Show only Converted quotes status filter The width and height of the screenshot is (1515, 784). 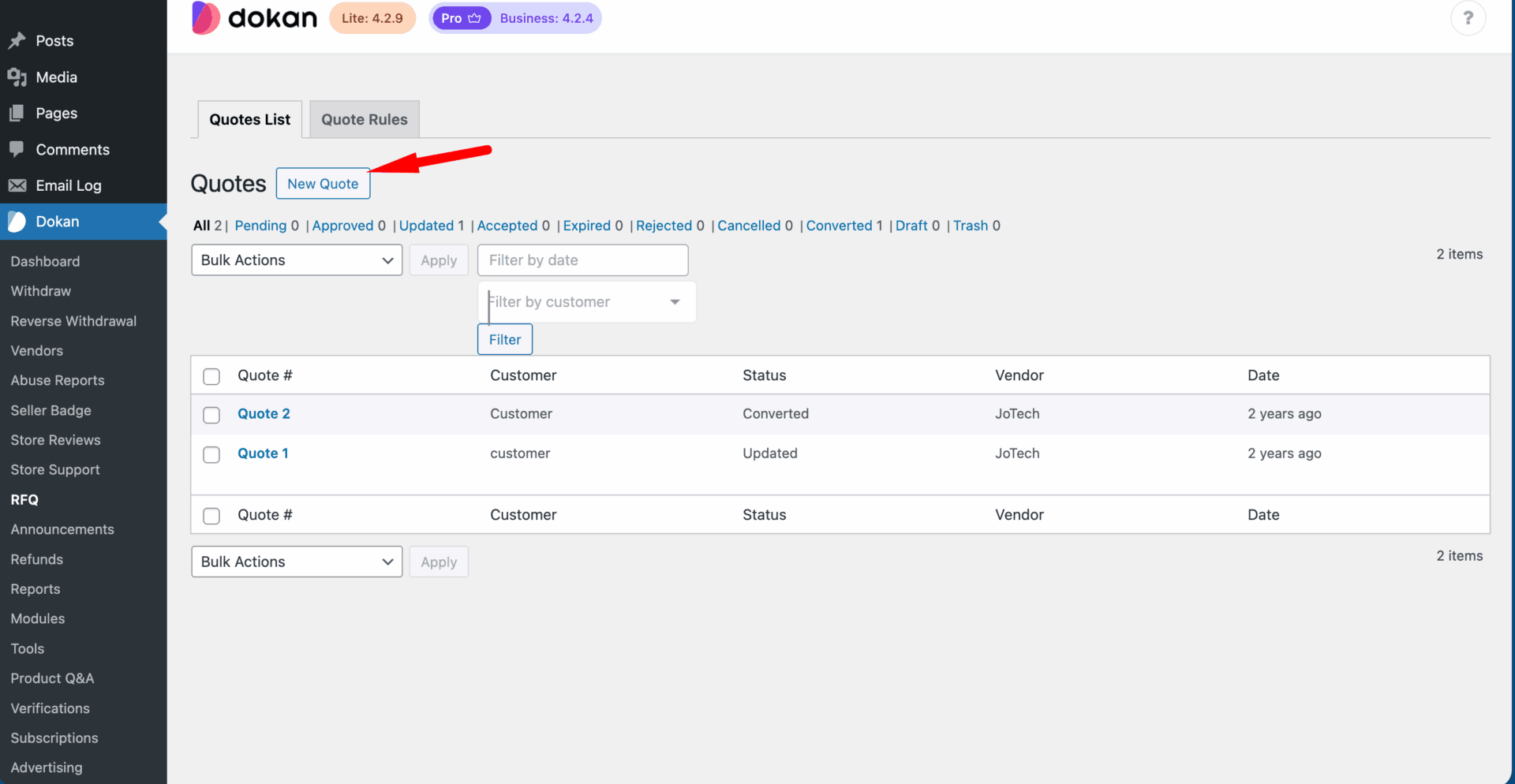coord(839,226)
